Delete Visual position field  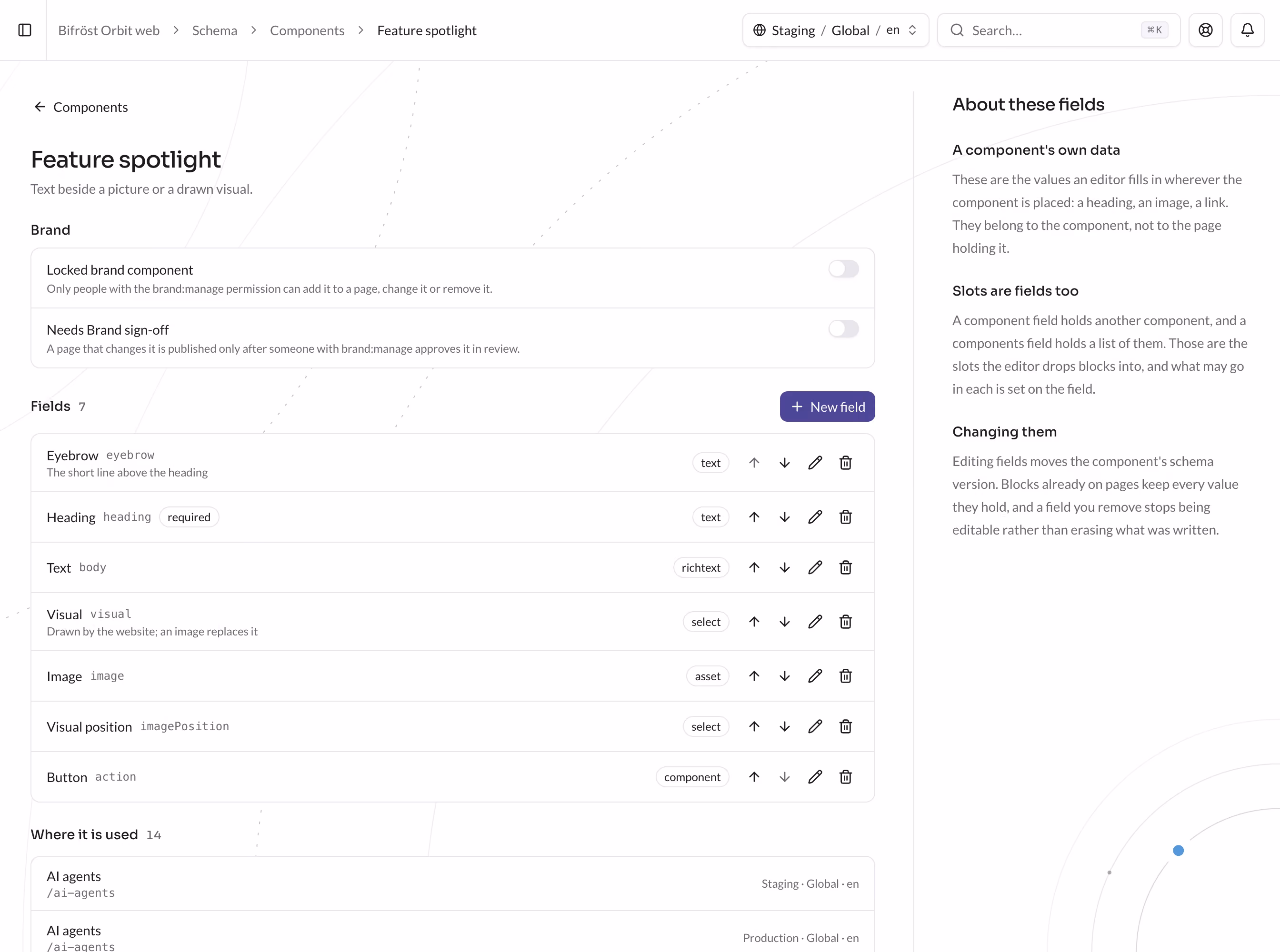[x=845, y=727]
